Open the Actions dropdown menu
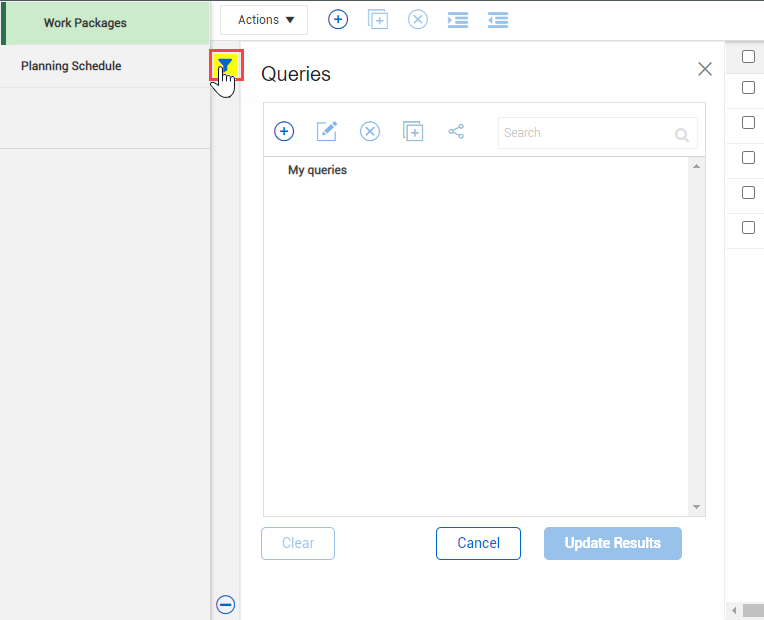 tap(265, 20)
